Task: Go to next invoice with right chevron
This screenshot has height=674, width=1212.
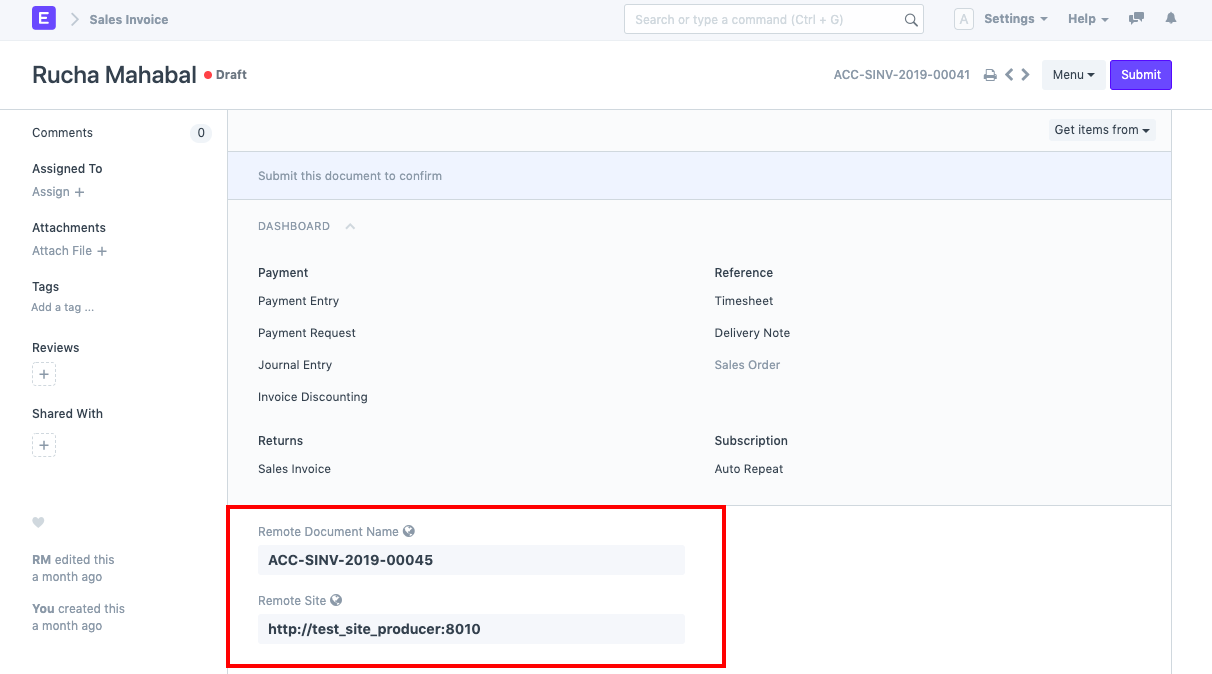Action: pos(1025,74)
